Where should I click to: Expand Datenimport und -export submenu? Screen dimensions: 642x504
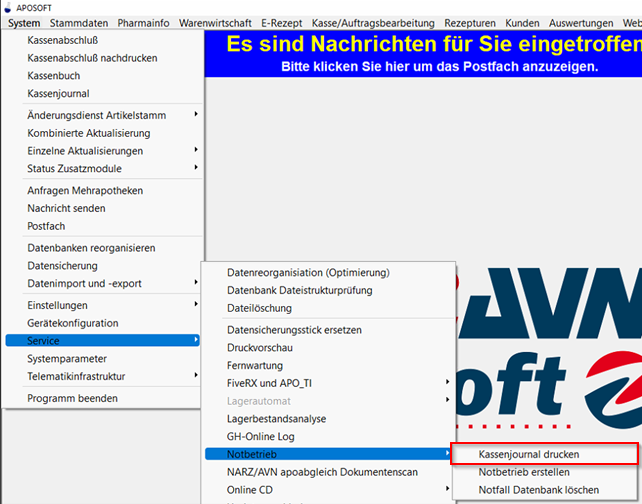pos(102,283)
